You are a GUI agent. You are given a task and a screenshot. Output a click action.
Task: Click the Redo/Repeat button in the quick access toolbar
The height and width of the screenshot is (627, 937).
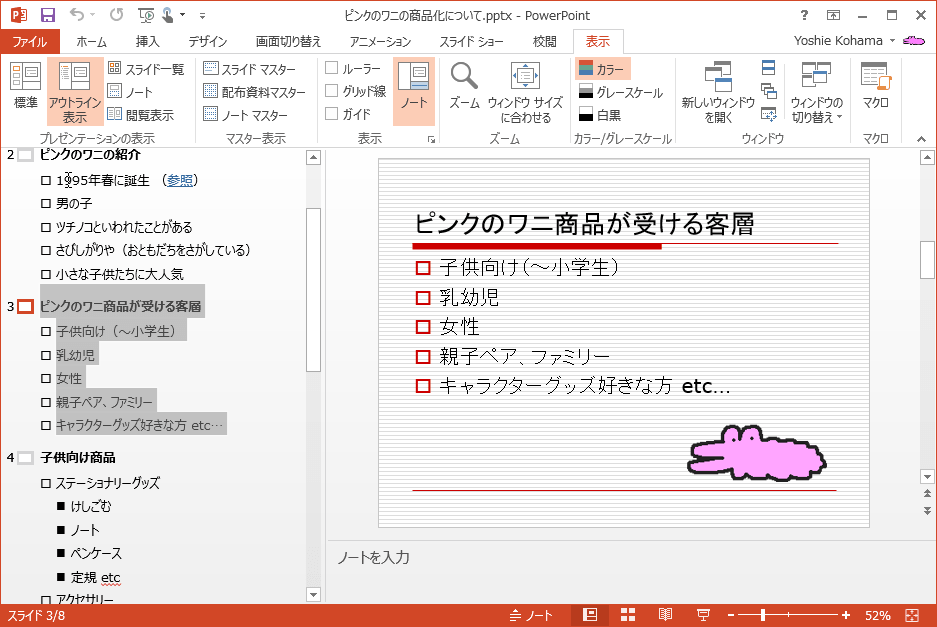pos(117,14)
